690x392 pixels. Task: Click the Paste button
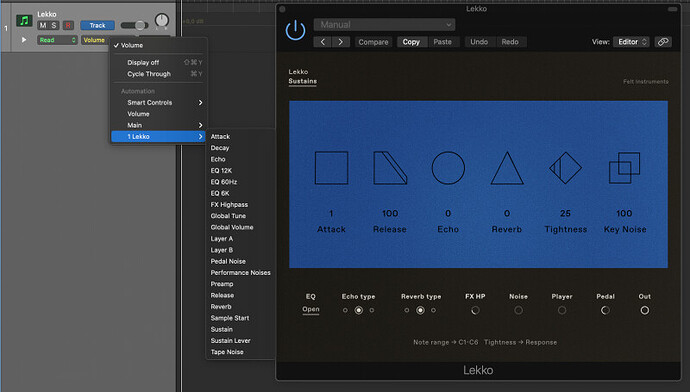443,42
